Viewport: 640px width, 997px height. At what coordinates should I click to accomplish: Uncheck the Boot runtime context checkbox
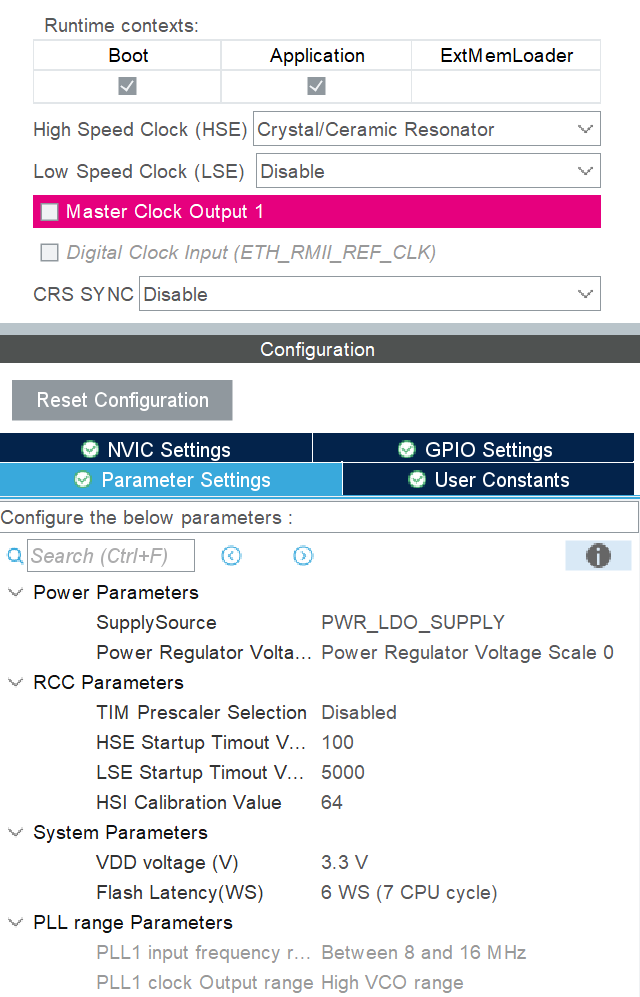pyautogui.click(x=127, y=88)
